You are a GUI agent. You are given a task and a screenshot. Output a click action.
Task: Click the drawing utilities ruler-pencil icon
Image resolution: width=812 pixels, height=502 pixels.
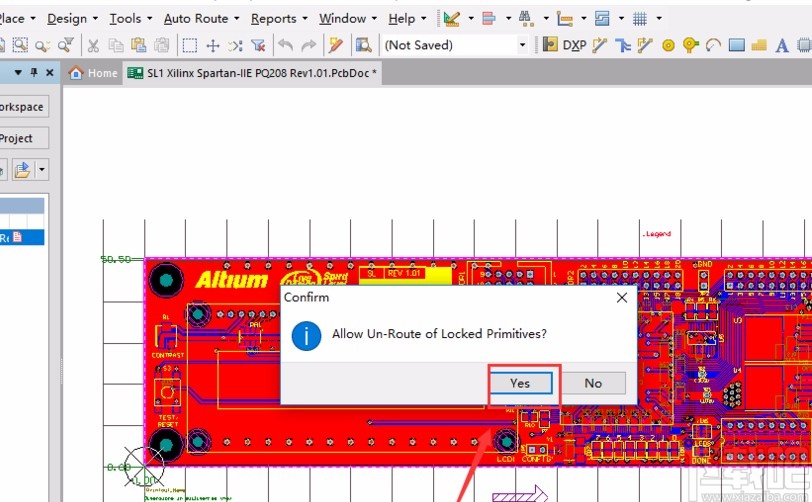point(452,19)
